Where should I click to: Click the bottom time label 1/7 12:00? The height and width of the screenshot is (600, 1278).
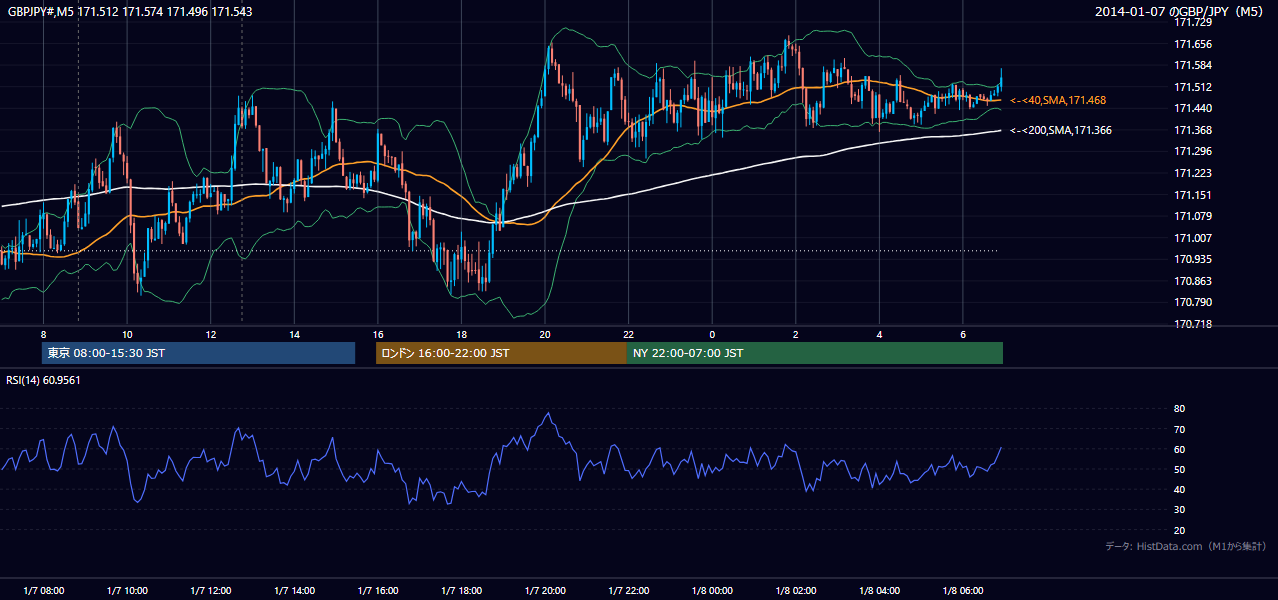click(x=211, y=591)
